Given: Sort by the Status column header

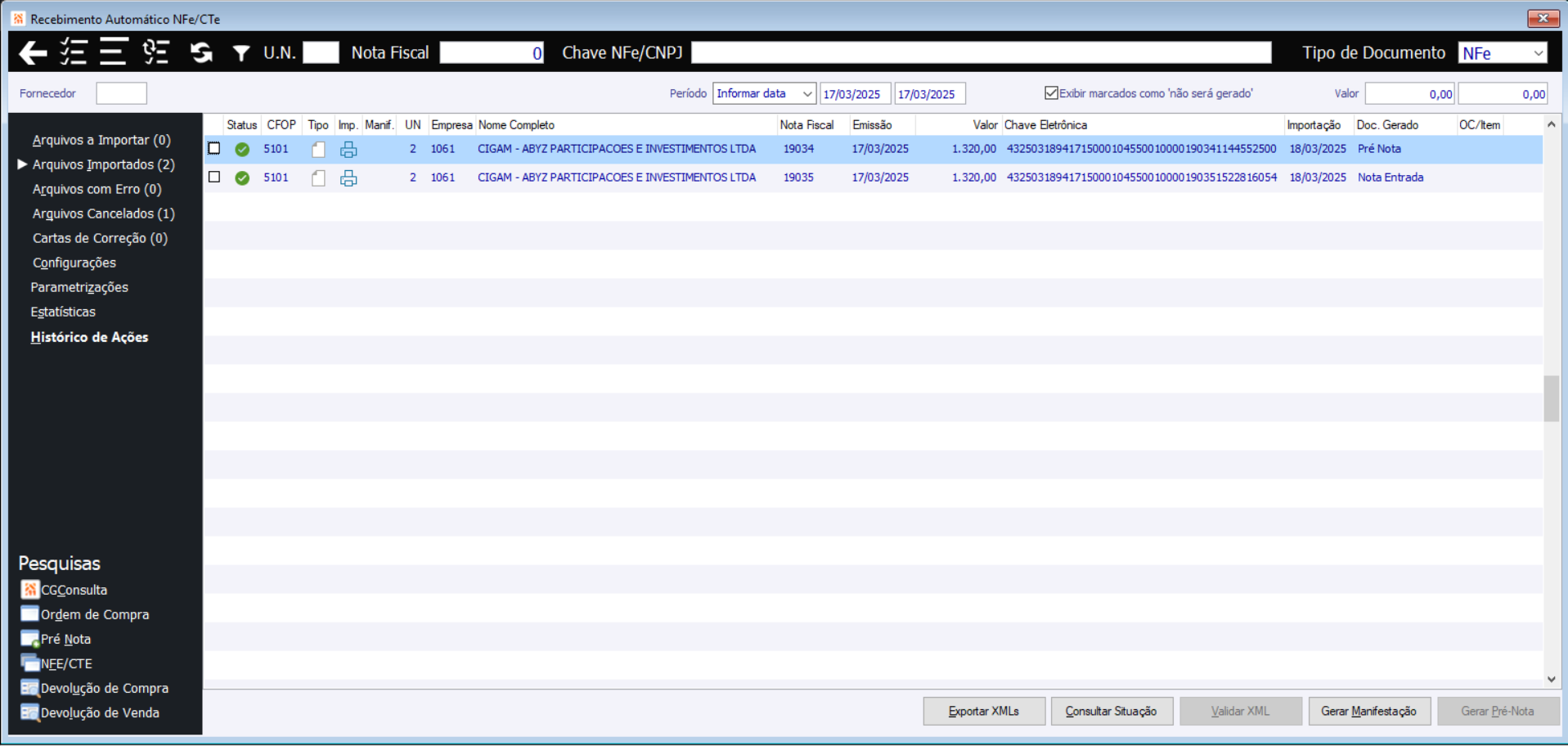Looking at the screenshot, I should coord(242,125).
